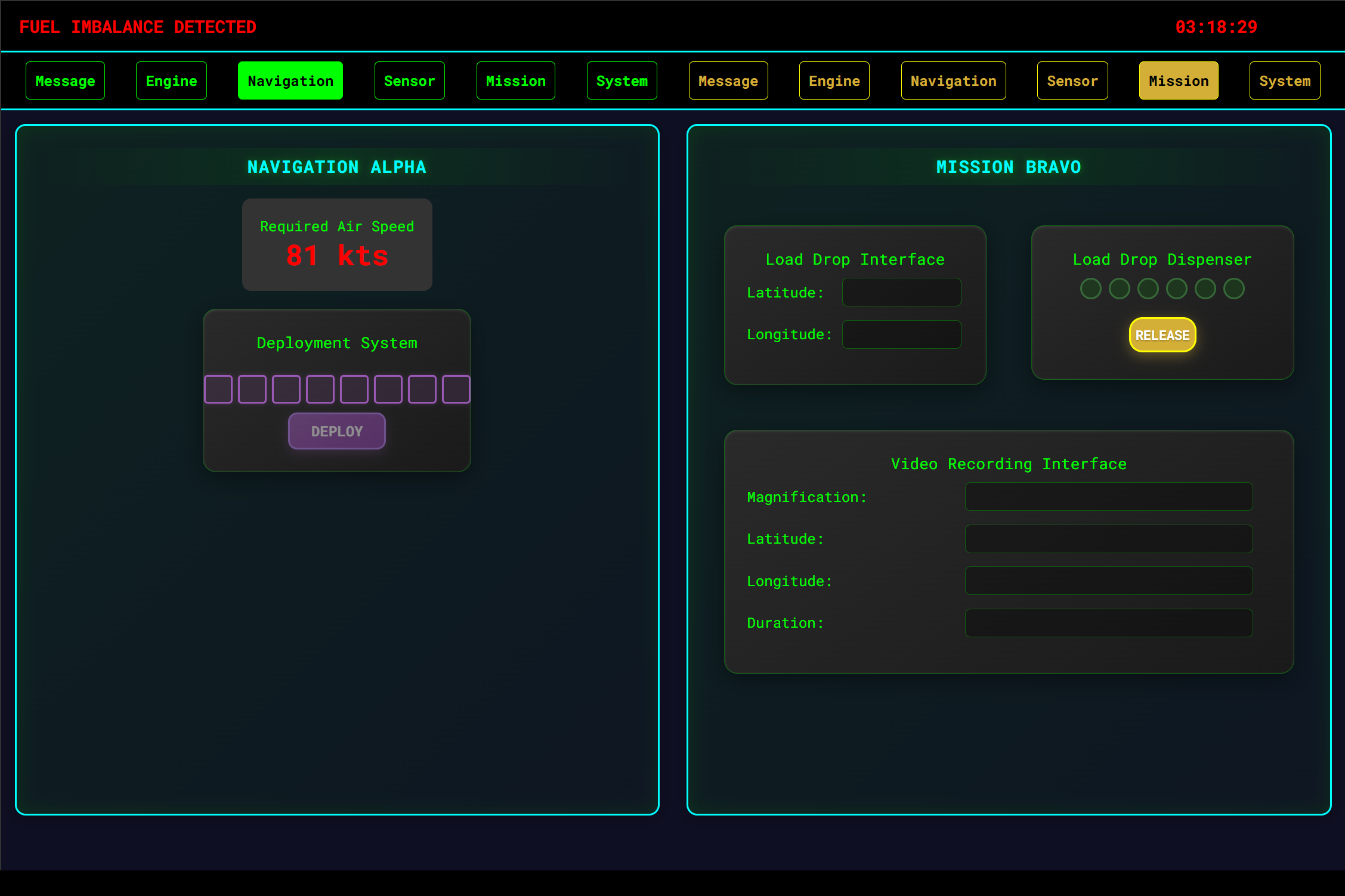Focus the Duration input field
1345x896 pixels.
[x=1108, y=623]
